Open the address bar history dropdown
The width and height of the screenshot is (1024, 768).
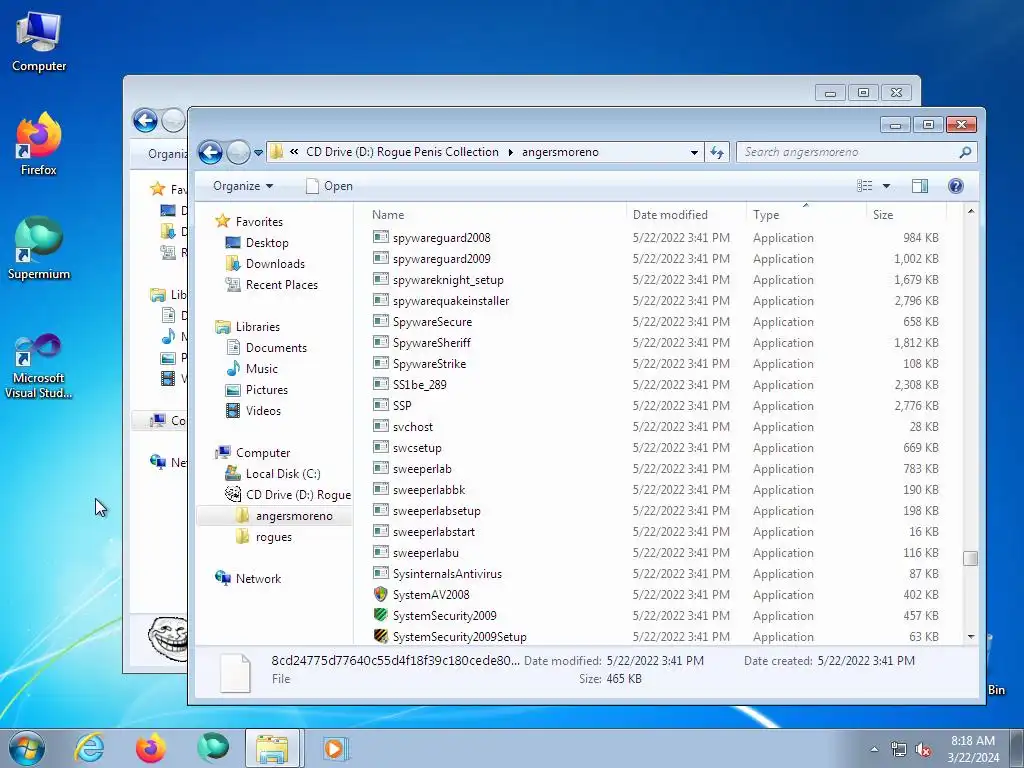tap(694, 152)
